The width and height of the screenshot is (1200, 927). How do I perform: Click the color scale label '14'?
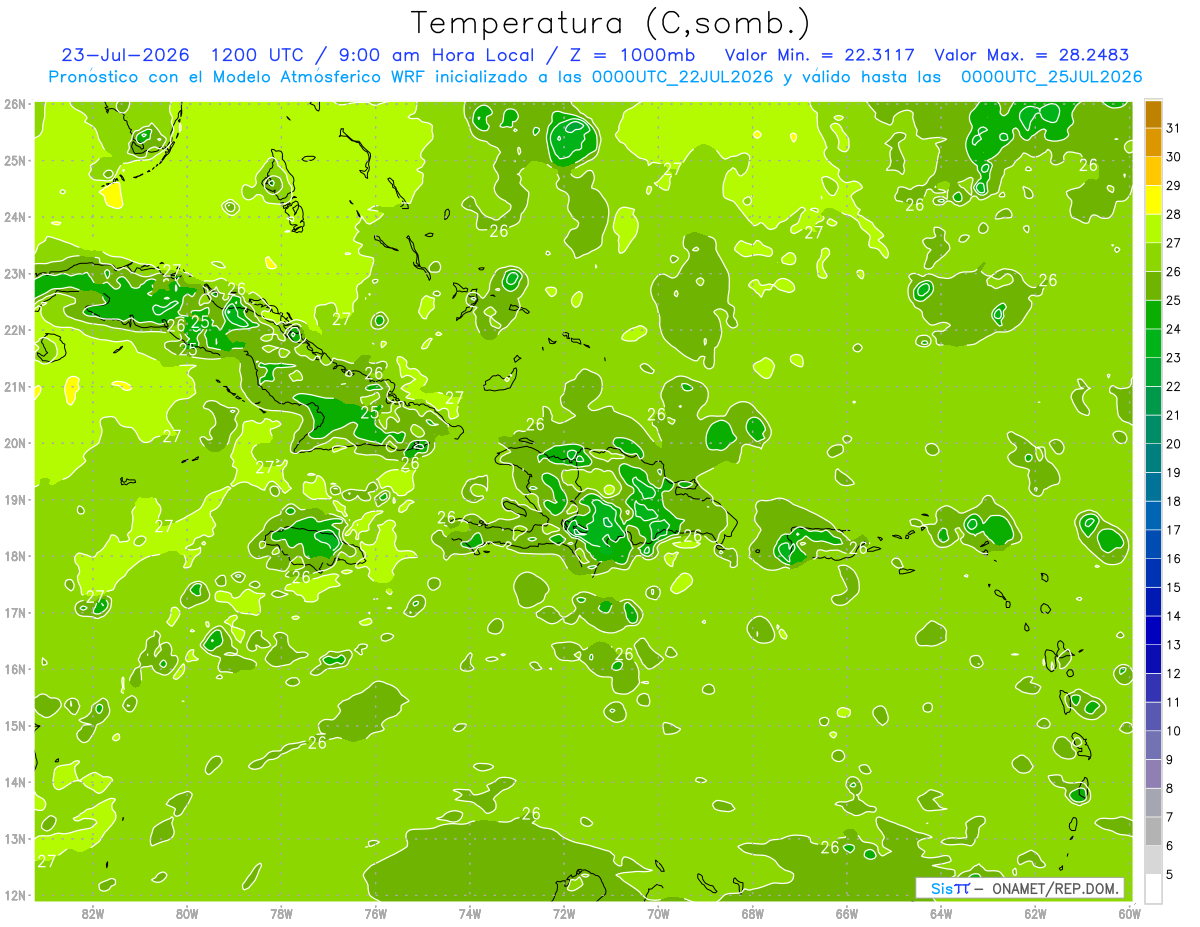click(x=1174, y=616)
